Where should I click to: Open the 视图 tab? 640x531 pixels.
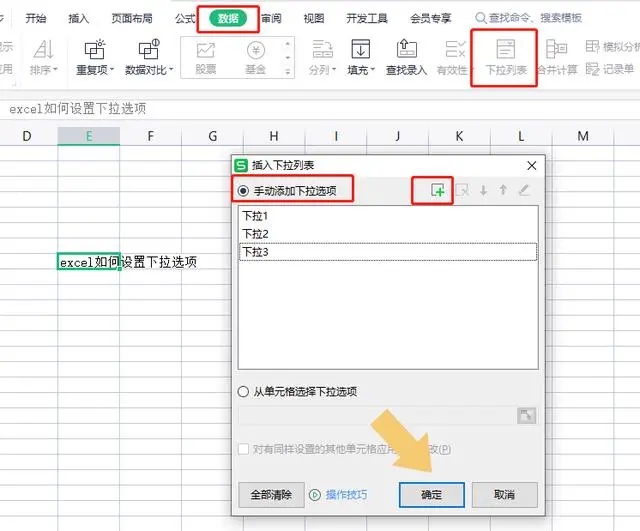314,18
